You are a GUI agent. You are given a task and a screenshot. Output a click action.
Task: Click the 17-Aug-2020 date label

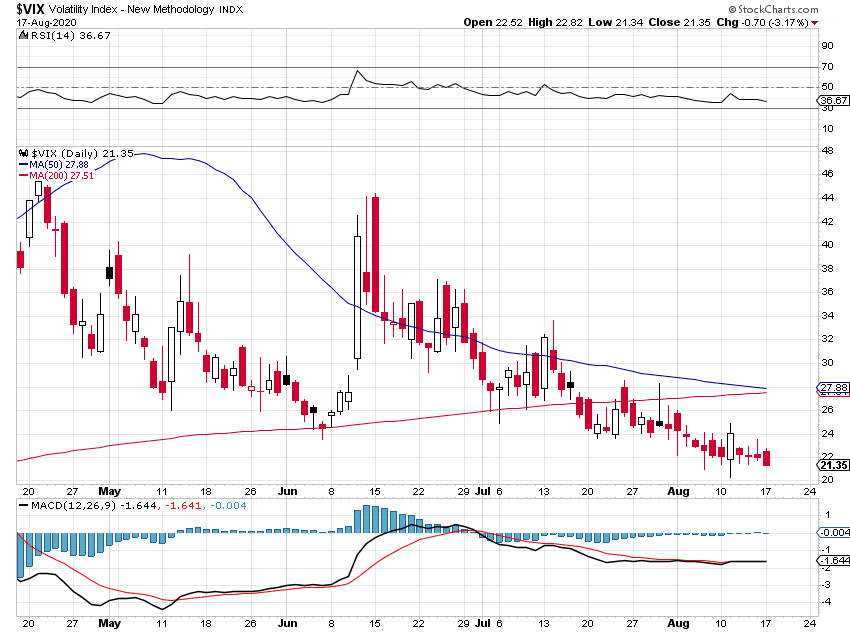(46, 22)
